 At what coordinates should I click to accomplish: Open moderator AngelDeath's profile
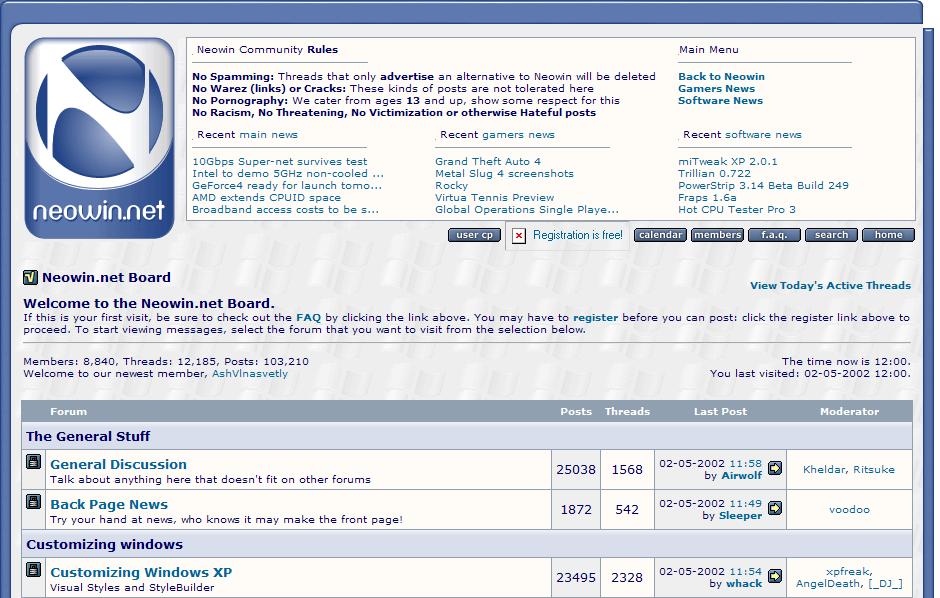click(x=828, y=584)
